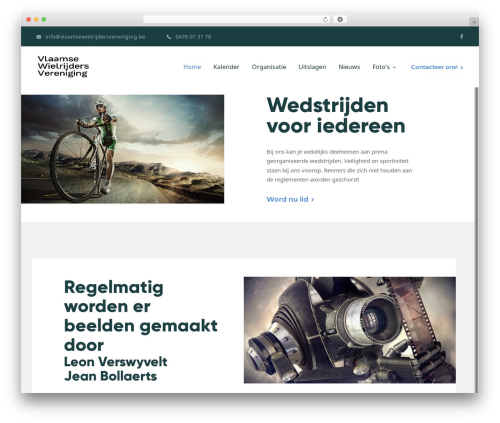Click the browser address bar
500x423 pixels.
pos(237,20)
